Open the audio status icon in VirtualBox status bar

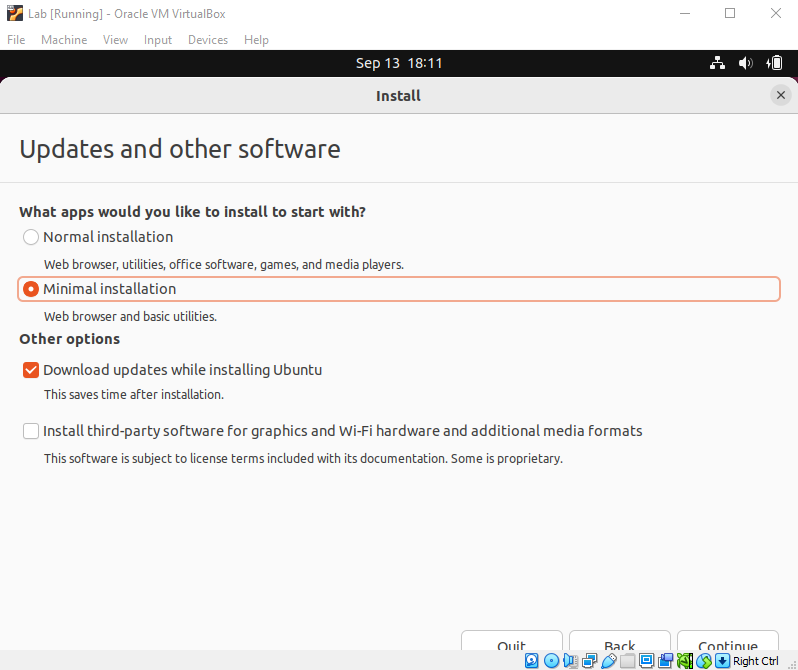click(x=571, y=661)
